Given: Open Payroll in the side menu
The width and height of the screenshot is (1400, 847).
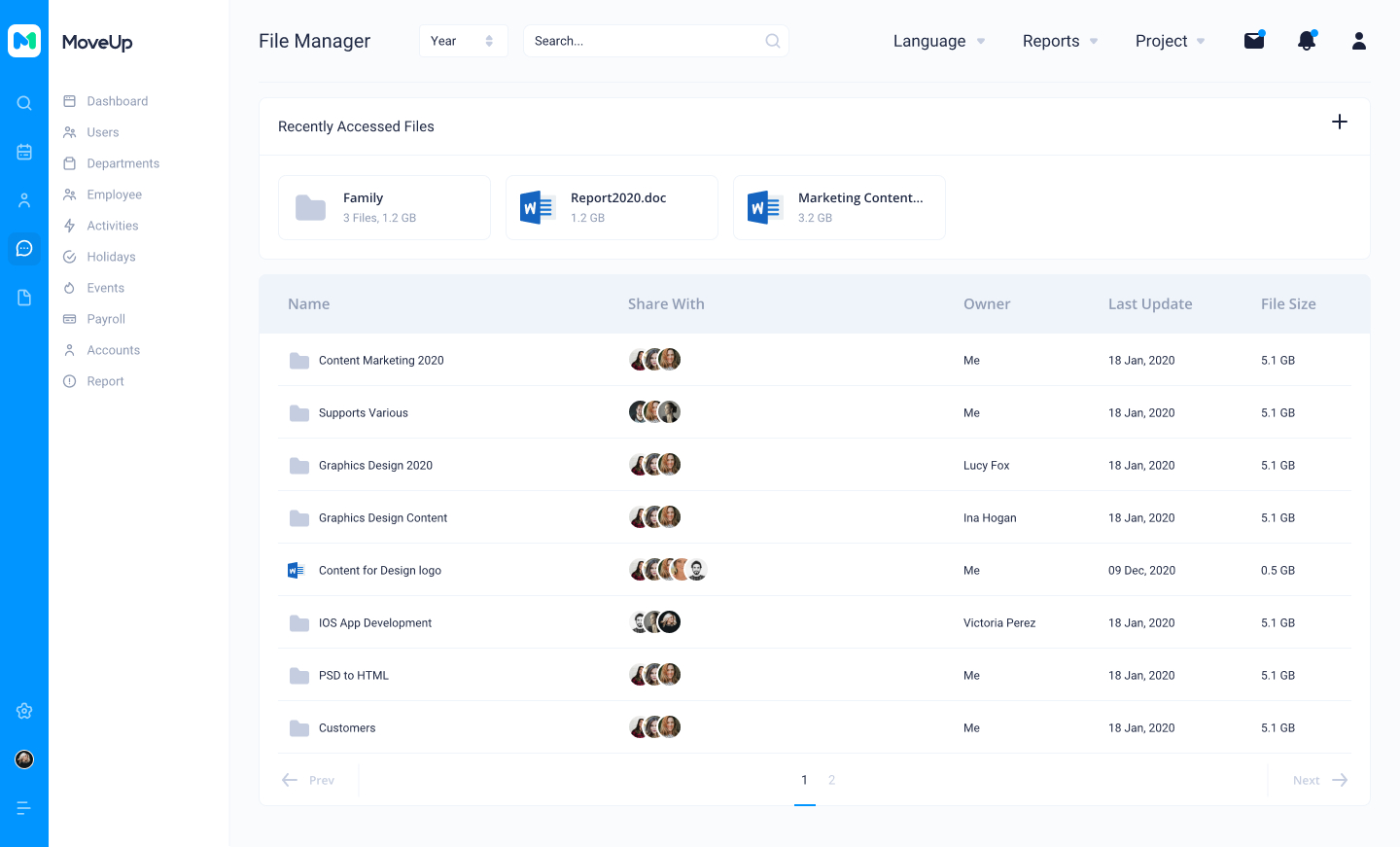Looking at the screenshot, I should [x=94, y=319].
